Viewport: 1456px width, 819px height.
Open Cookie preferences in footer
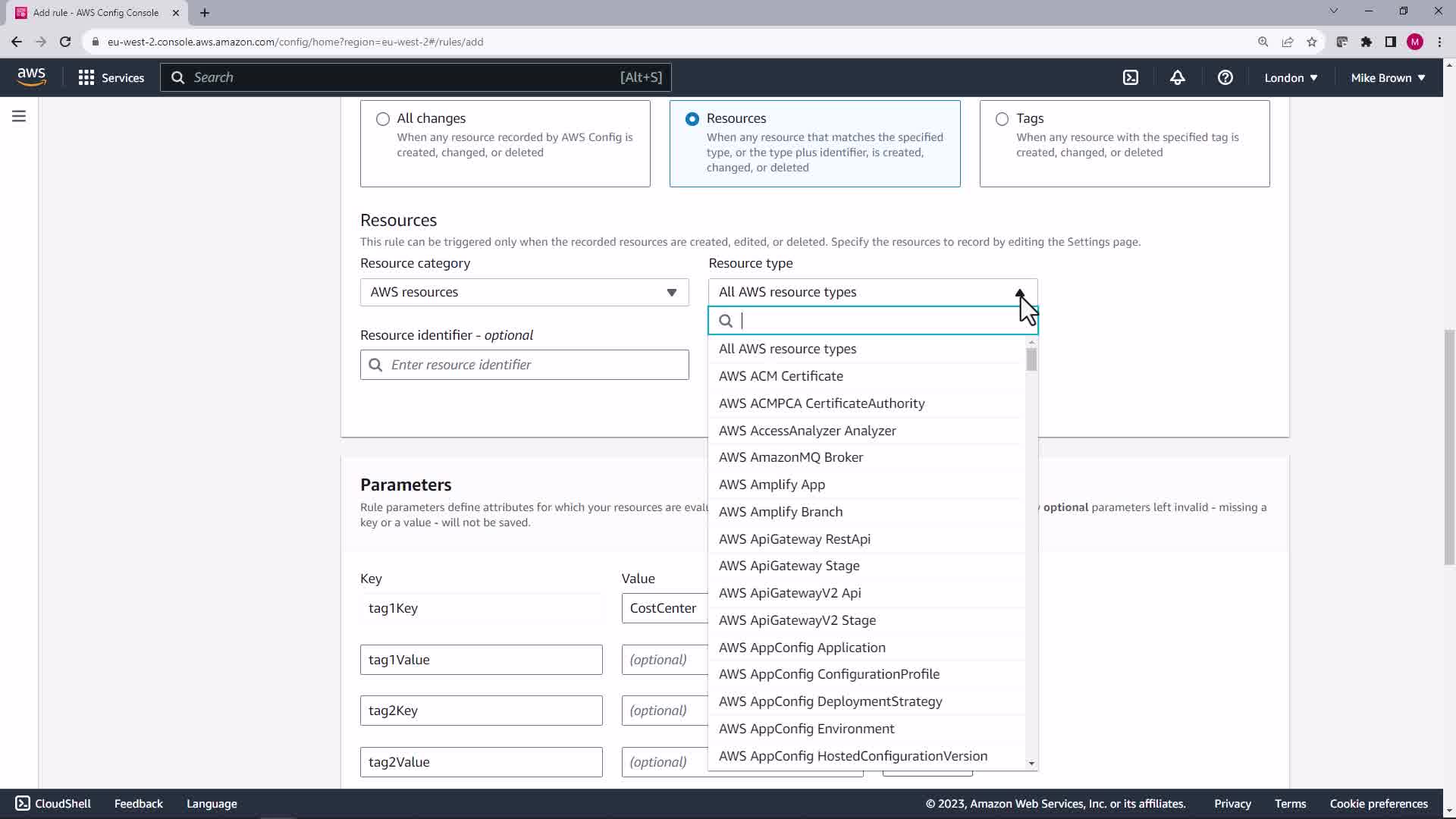coord(1378,804)
